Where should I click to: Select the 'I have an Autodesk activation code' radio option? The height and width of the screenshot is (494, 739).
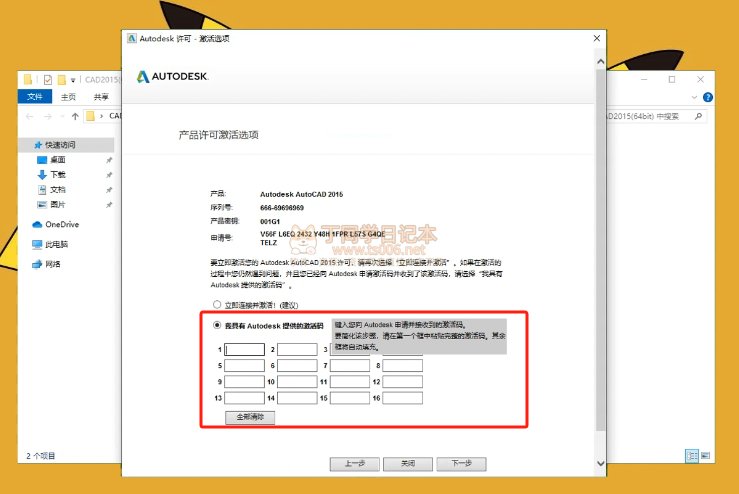pos(217,325)
